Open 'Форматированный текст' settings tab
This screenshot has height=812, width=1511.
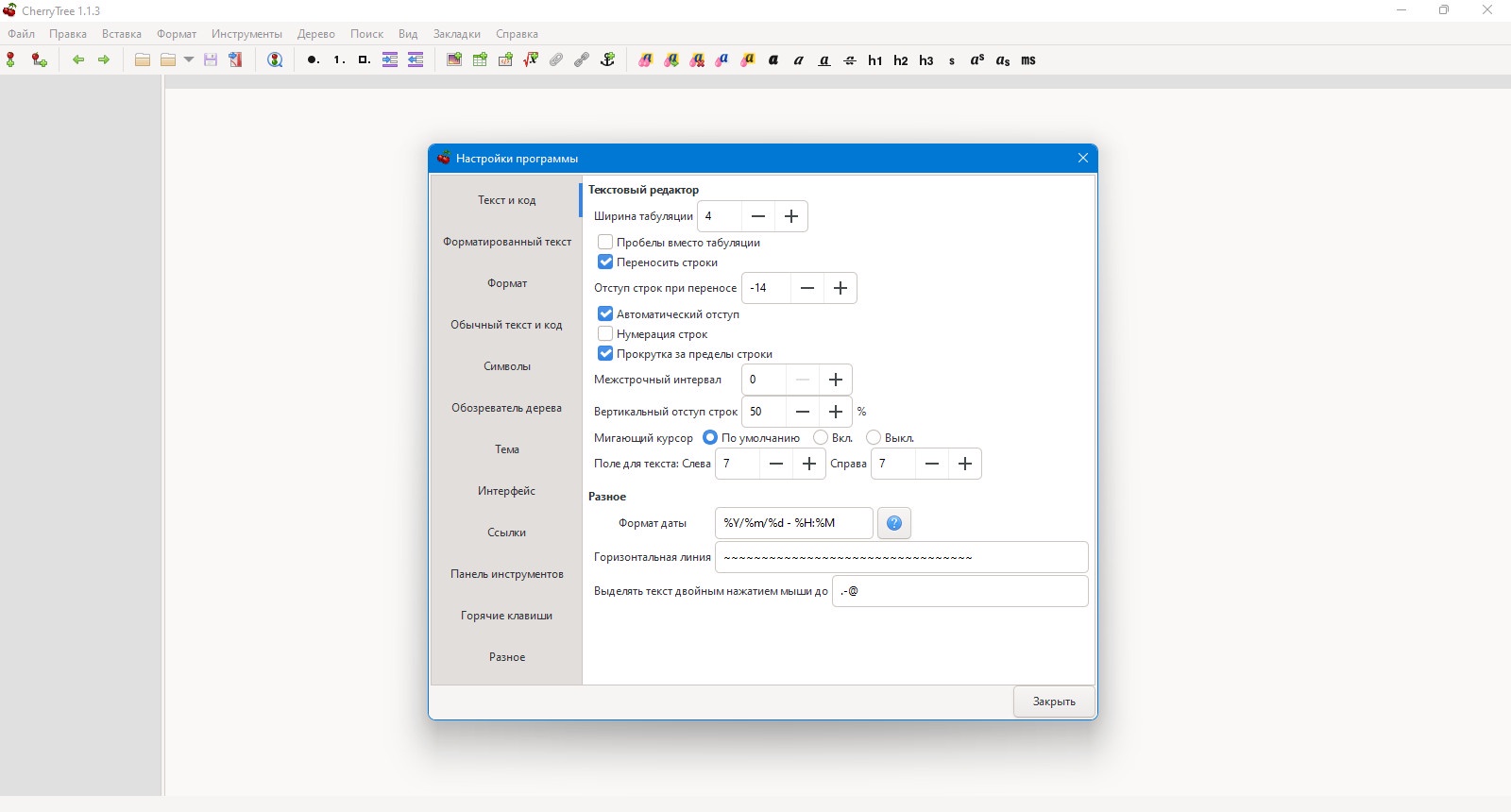(x=507, y=242)
